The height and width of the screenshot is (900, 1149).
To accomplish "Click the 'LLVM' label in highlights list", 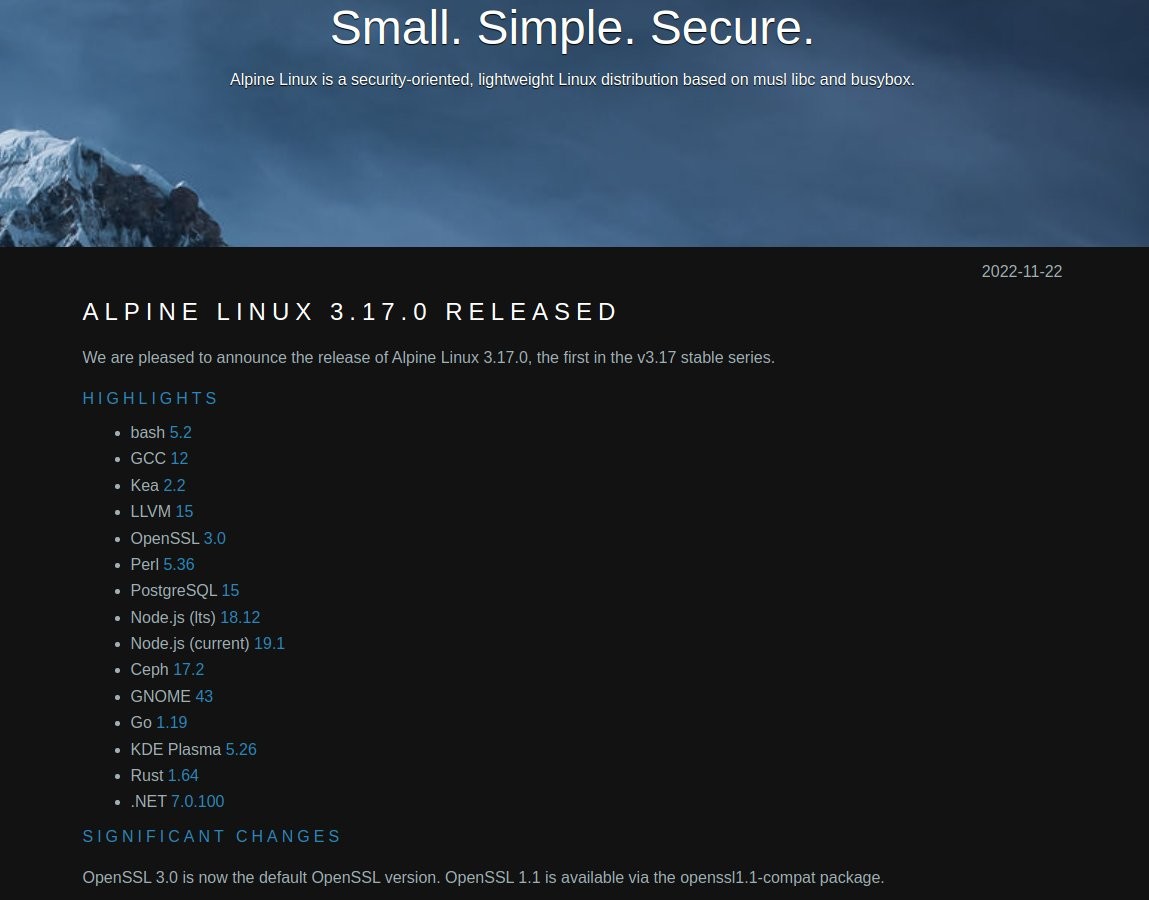I will pos(150,512).
